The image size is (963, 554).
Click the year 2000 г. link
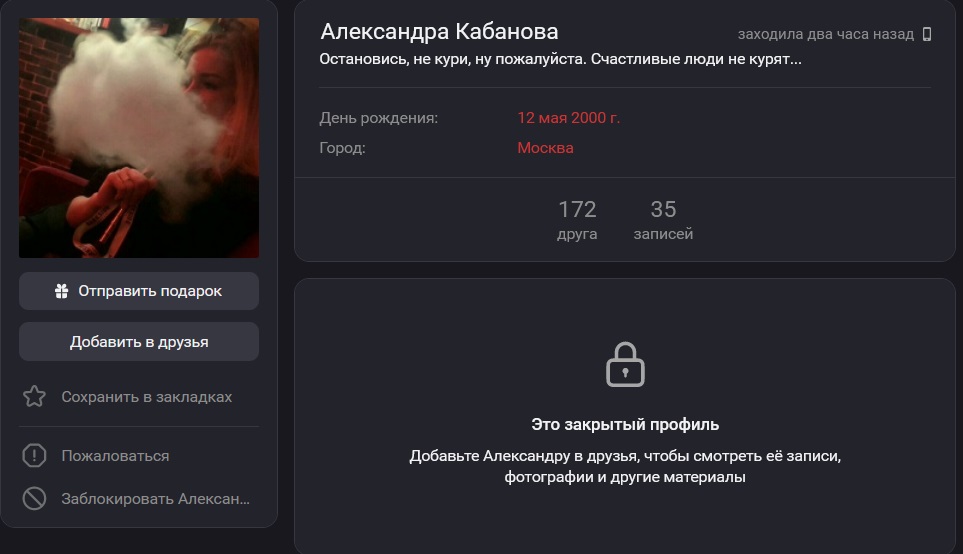(x=596, y=118)
